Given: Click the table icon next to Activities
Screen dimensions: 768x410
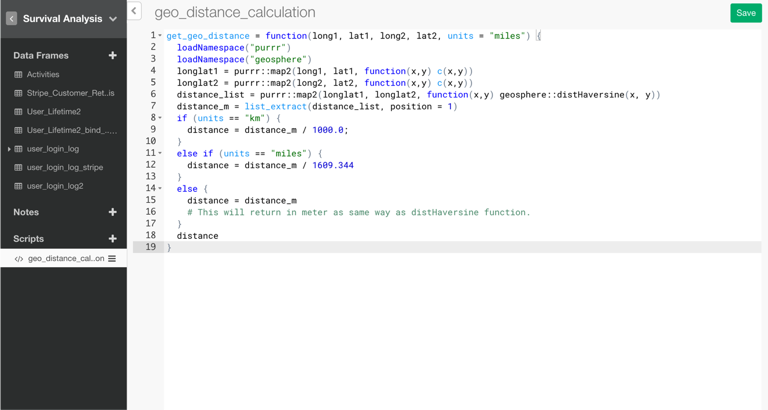Looking at the screenshot, I should tap(18, 75).
